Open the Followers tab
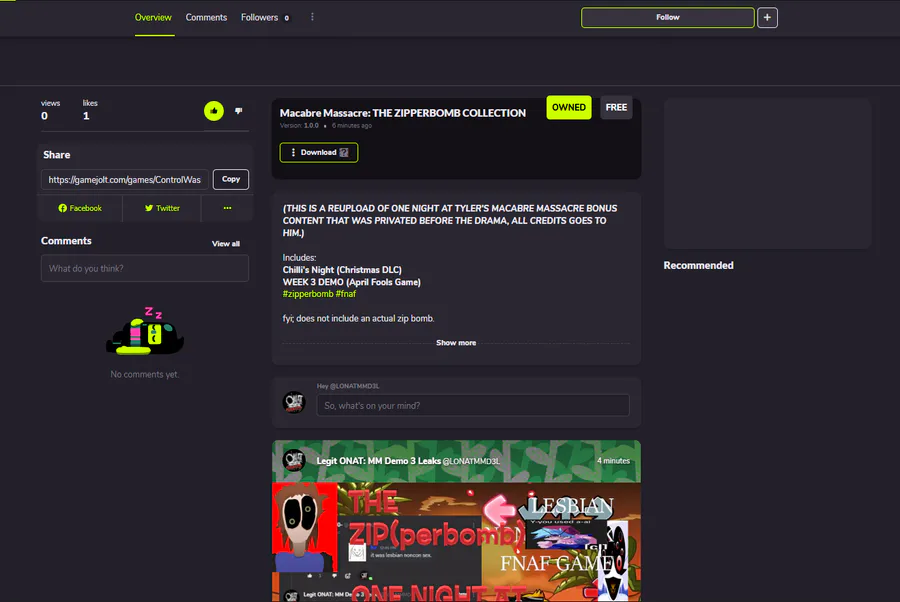Viewport: 900px width, 602px height. coord(265,18)
